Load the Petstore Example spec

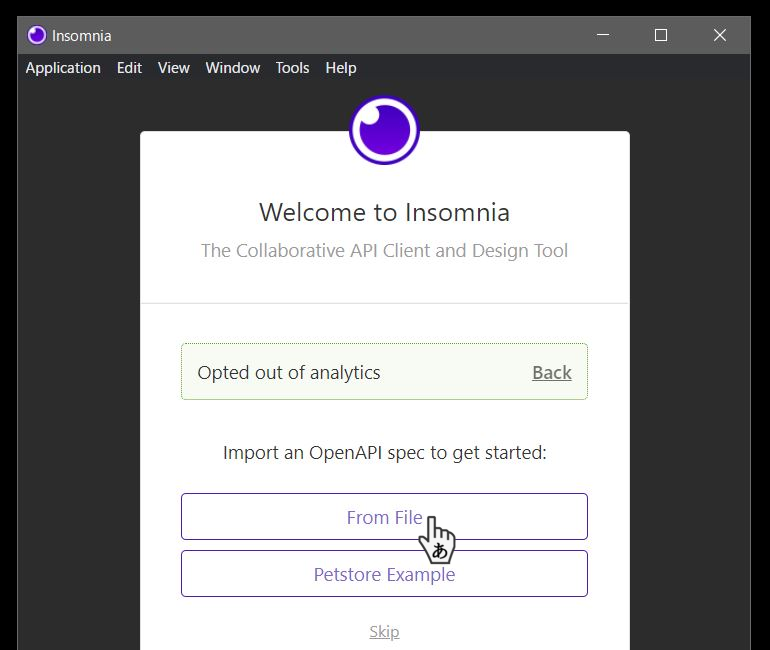click(x=384, y=573)
